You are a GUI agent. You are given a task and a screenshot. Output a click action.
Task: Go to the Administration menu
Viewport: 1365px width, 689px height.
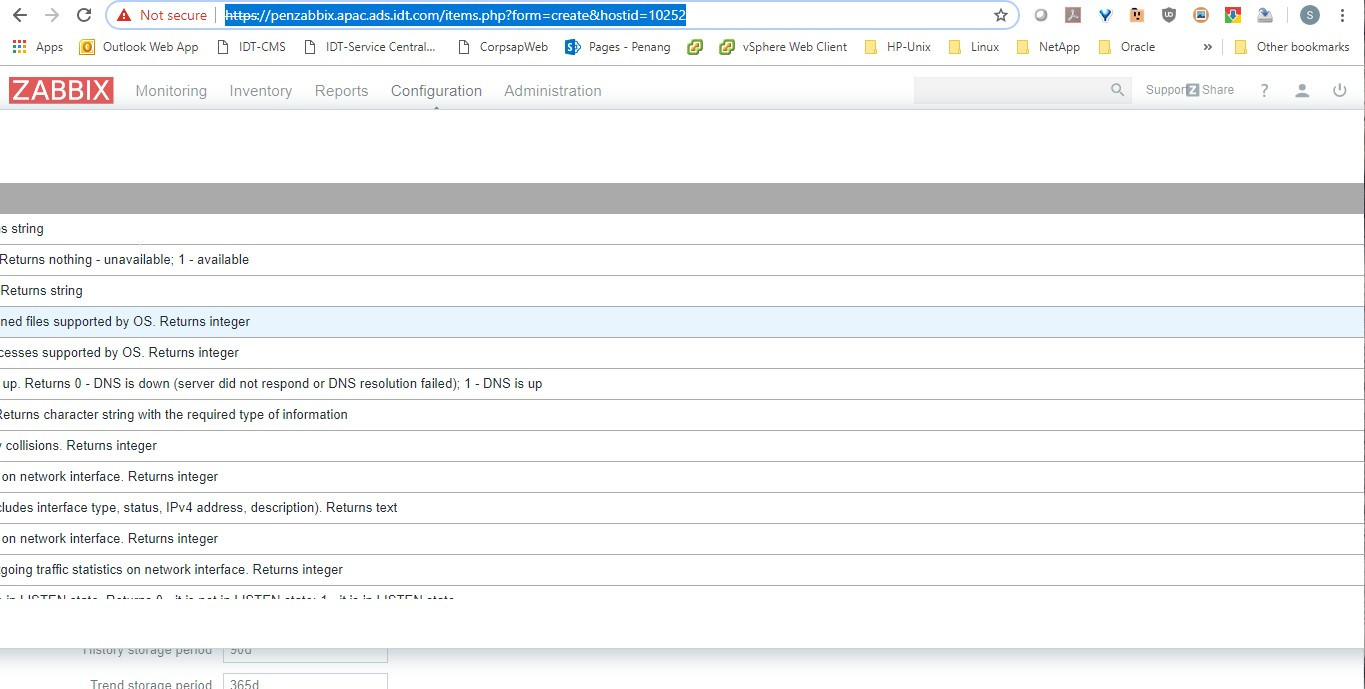(552, 90)
